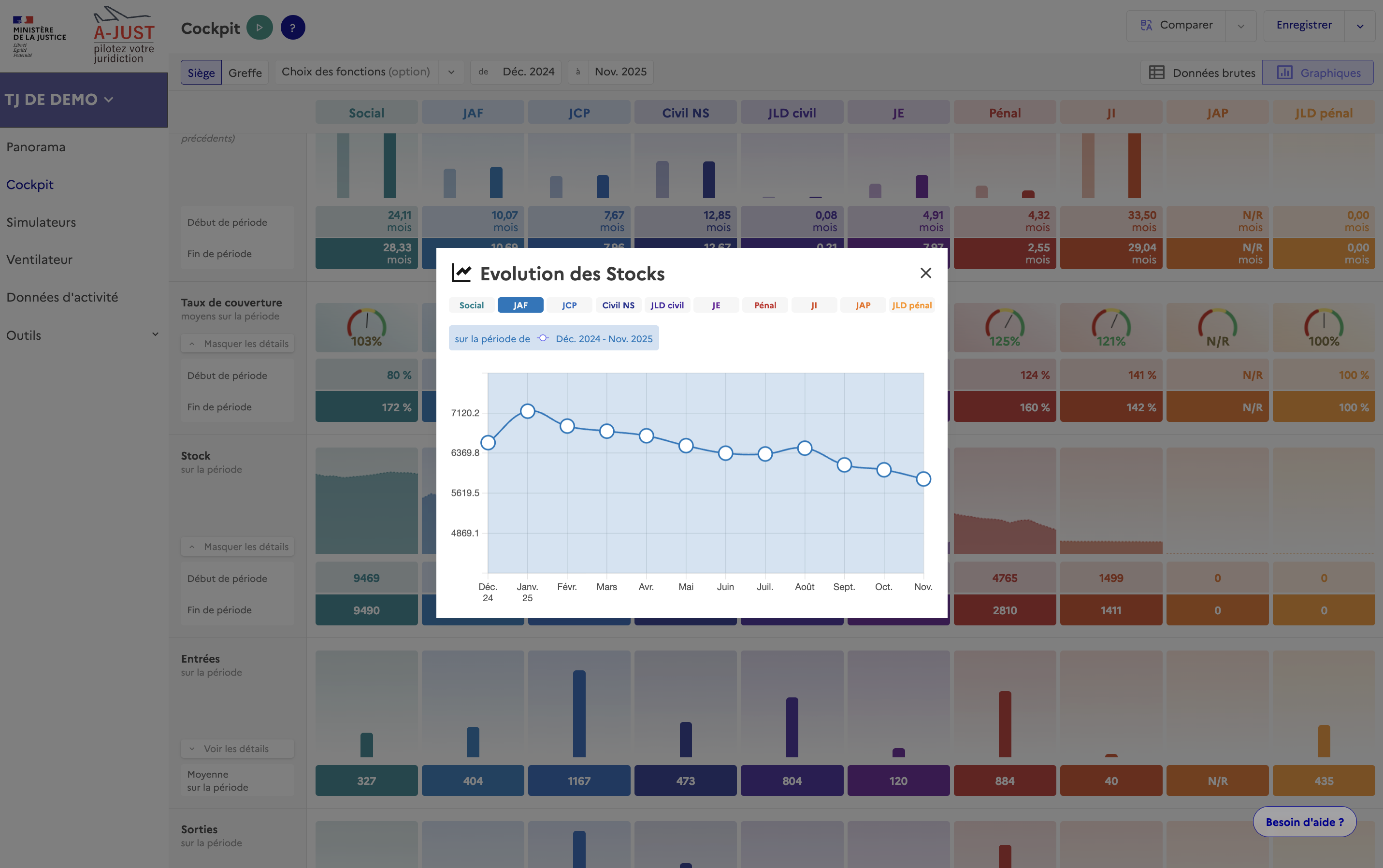Close the Evolution des Stocks popup
Screen dimensions: 1383x868
click(925, 273)
